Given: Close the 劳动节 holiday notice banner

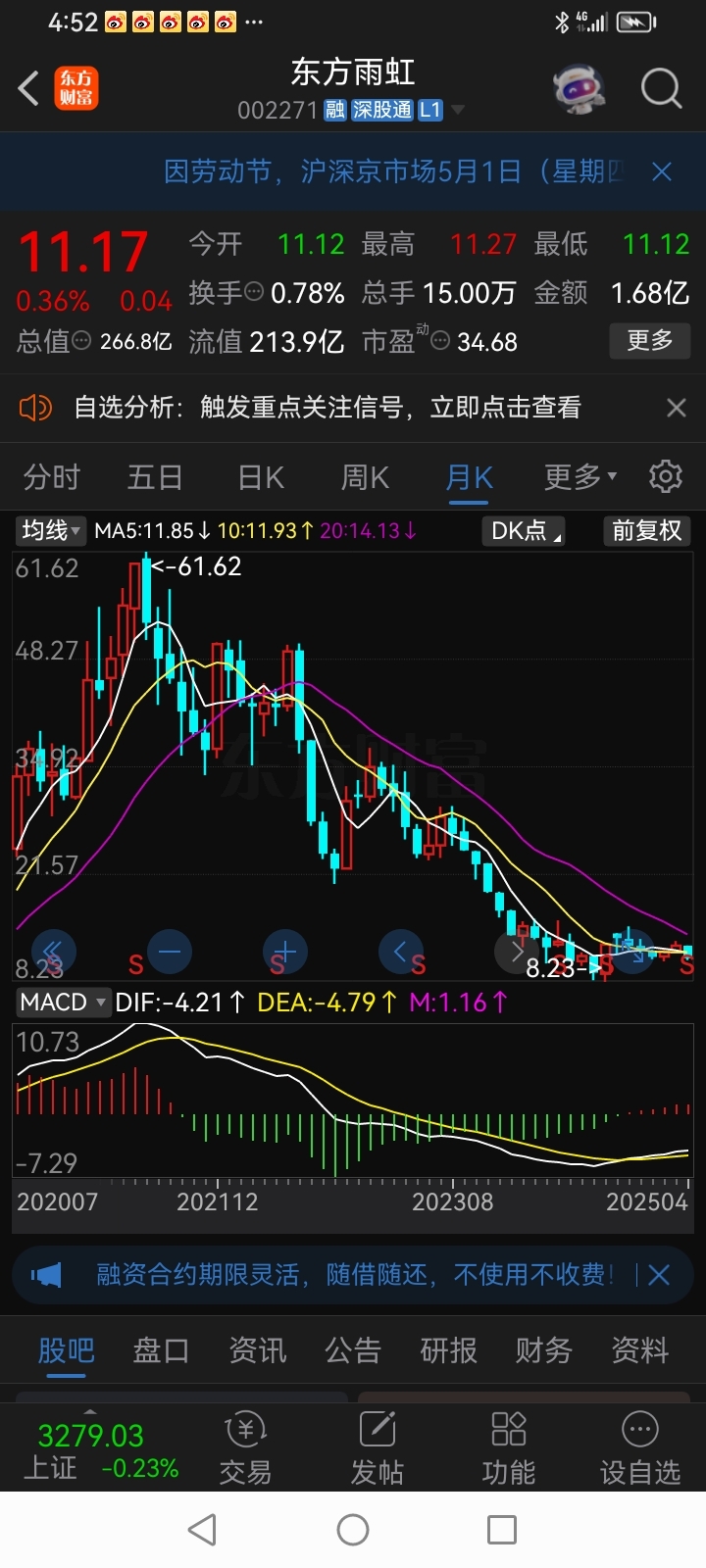Looking at the screenshot, I should click(662, 172).
